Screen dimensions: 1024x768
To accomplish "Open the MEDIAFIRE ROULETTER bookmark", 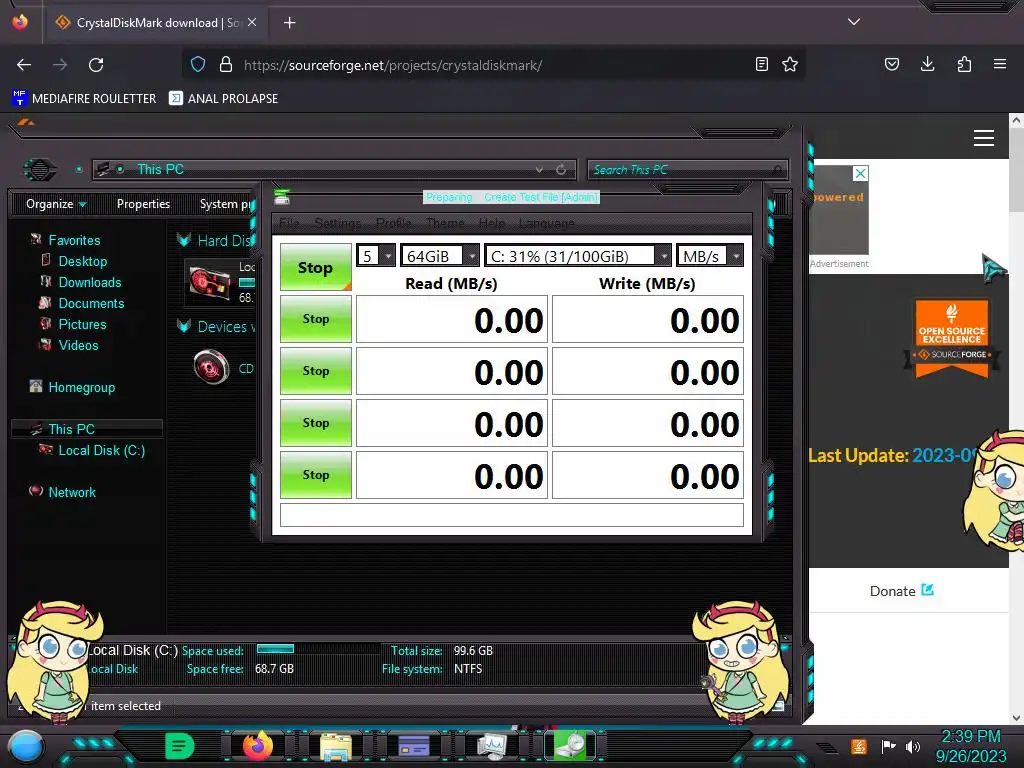I will point(84,99).
